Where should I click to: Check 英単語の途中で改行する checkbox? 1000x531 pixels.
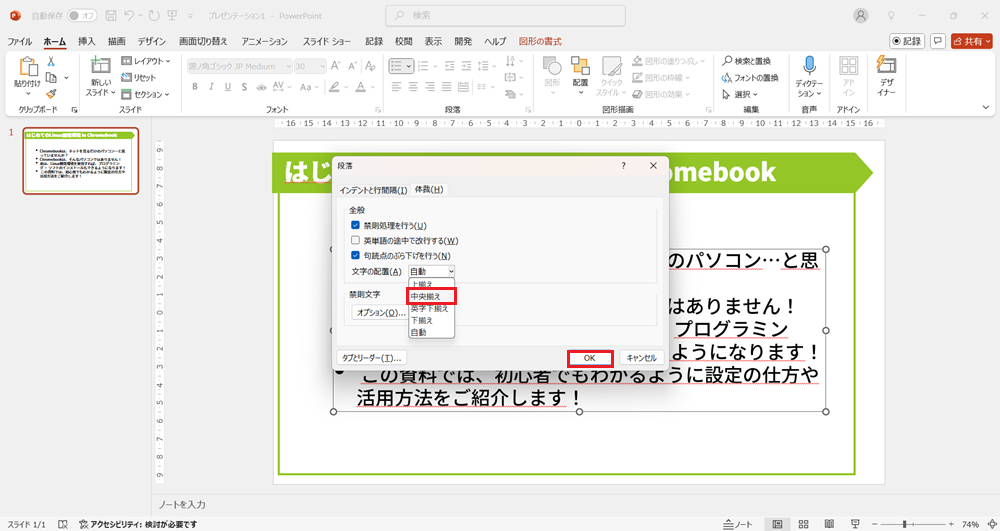[355, 240]
